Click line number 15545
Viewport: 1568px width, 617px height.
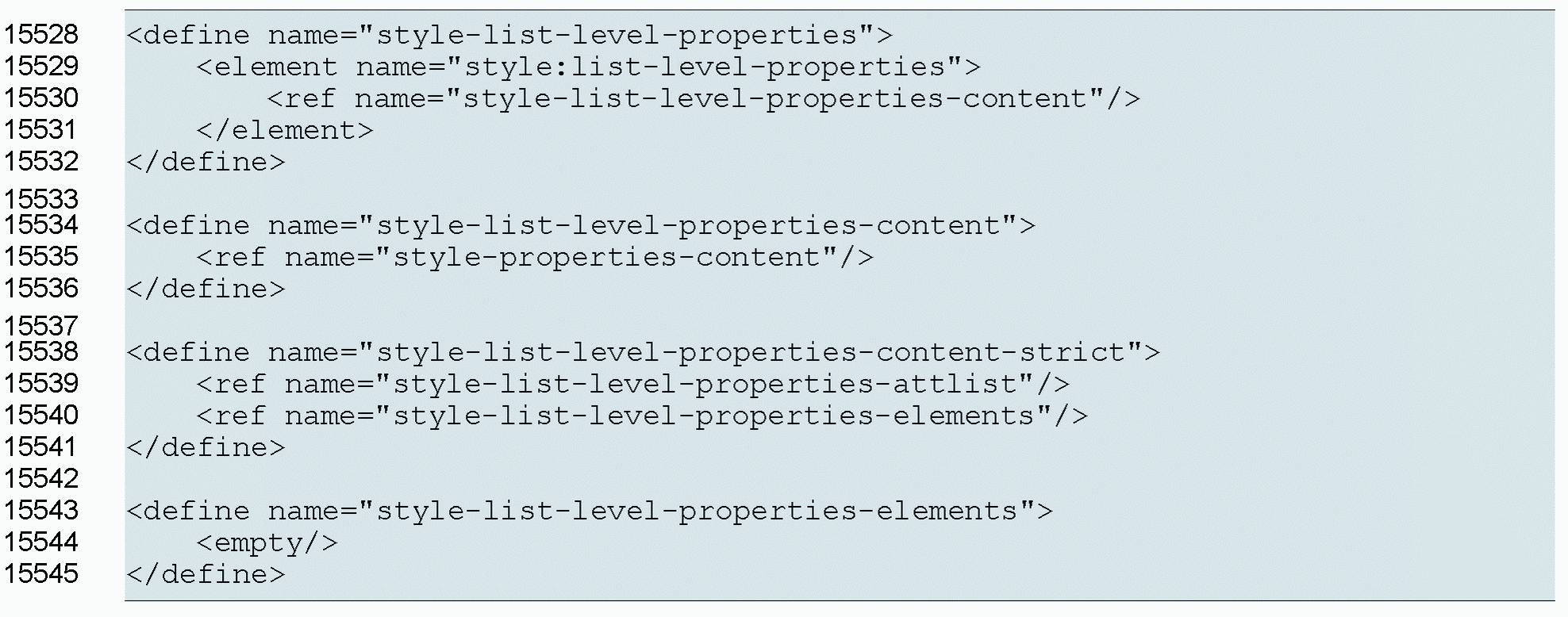[x=41, y=574]
